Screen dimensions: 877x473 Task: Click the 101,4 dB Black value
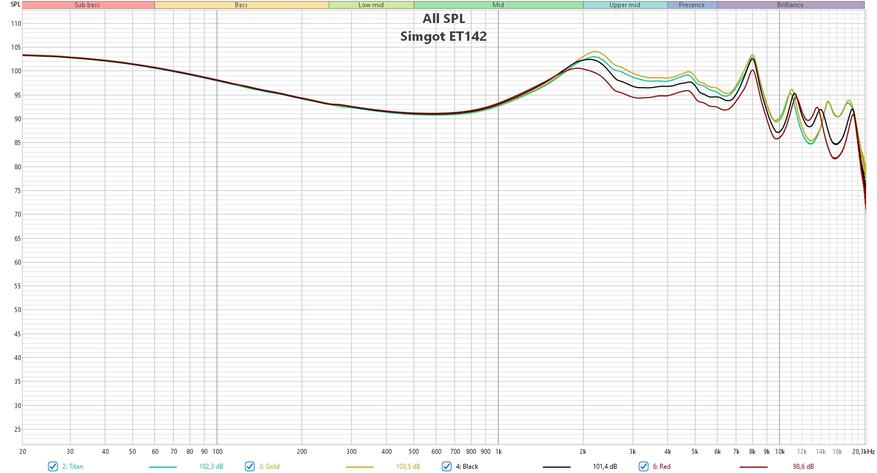pos(605,466)
